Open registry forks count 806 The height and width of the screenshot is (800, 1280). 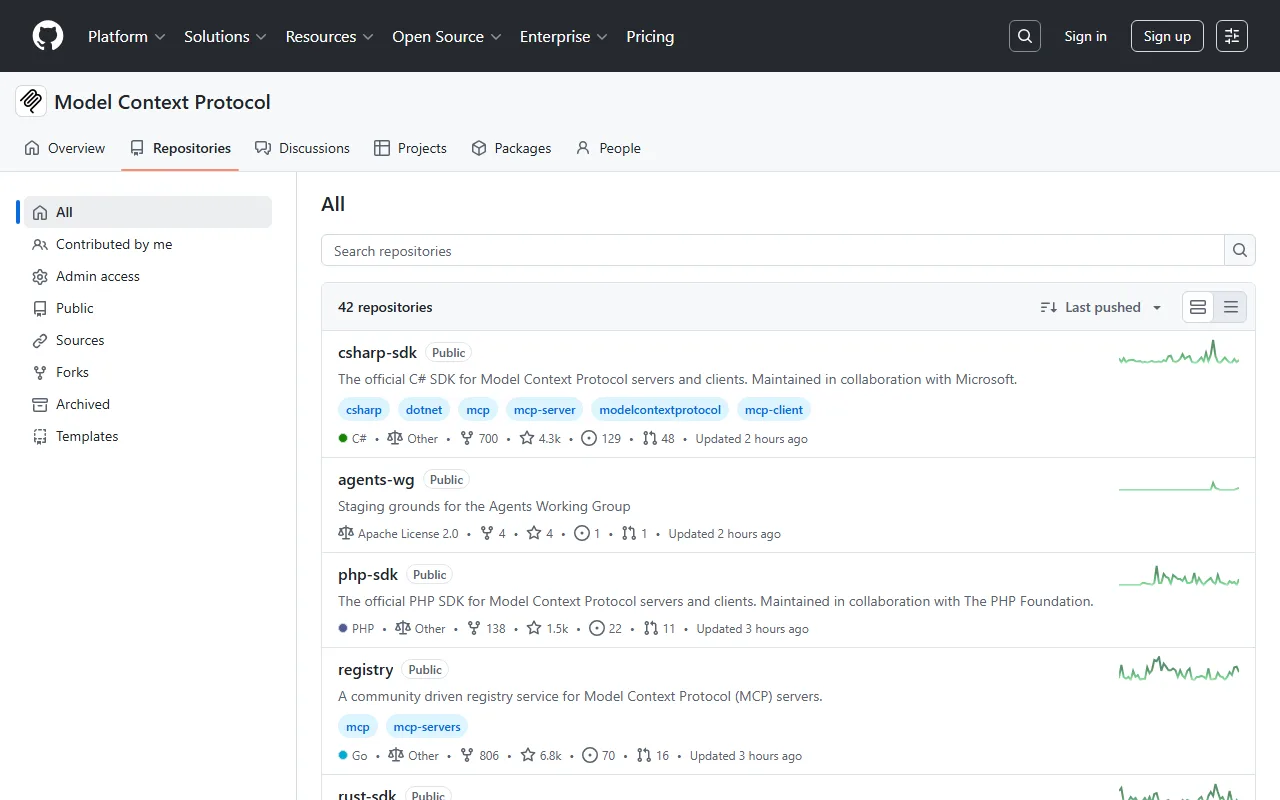point(480,755)
